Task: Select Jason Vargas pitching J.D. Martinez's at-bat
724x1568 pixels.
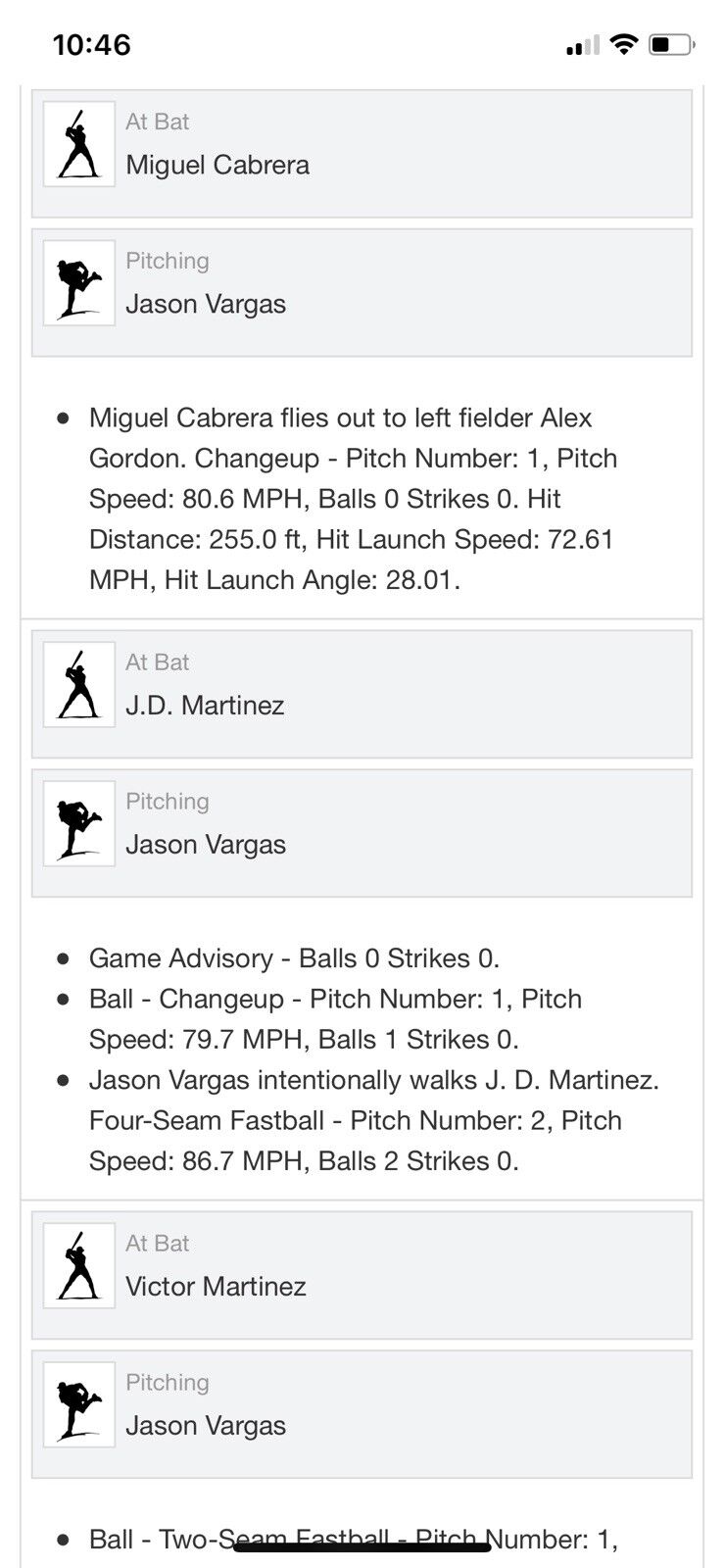Action: 206,845
